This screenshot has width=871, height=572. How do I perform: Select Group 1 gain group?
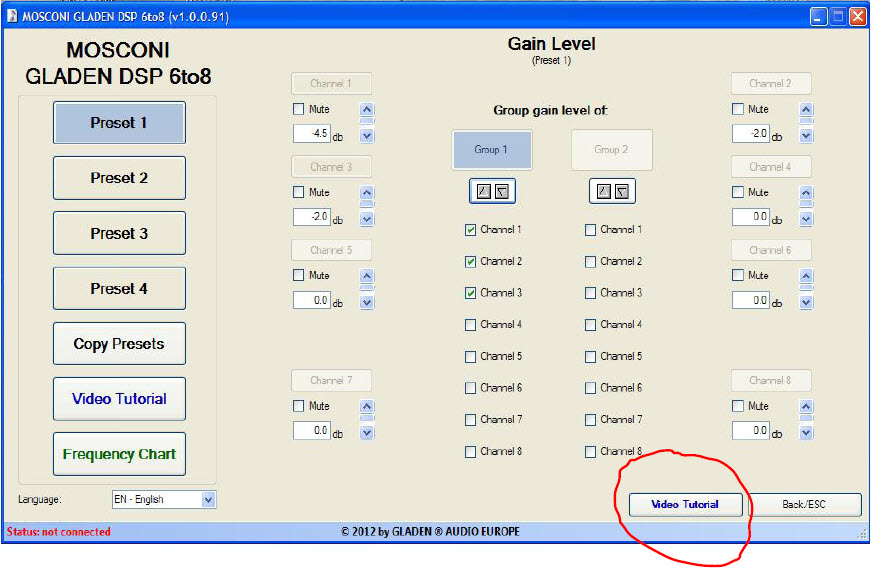pyautogui.click(x=492, y=150)
